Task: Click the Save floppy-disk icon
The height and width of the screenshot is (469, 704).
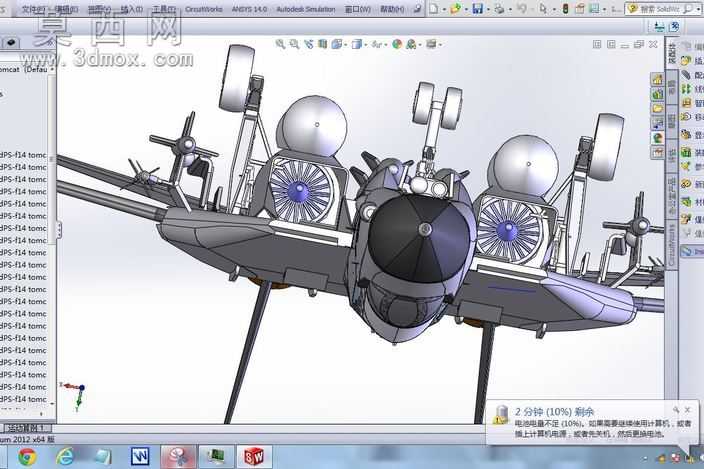Action: (x=478, y=8)
